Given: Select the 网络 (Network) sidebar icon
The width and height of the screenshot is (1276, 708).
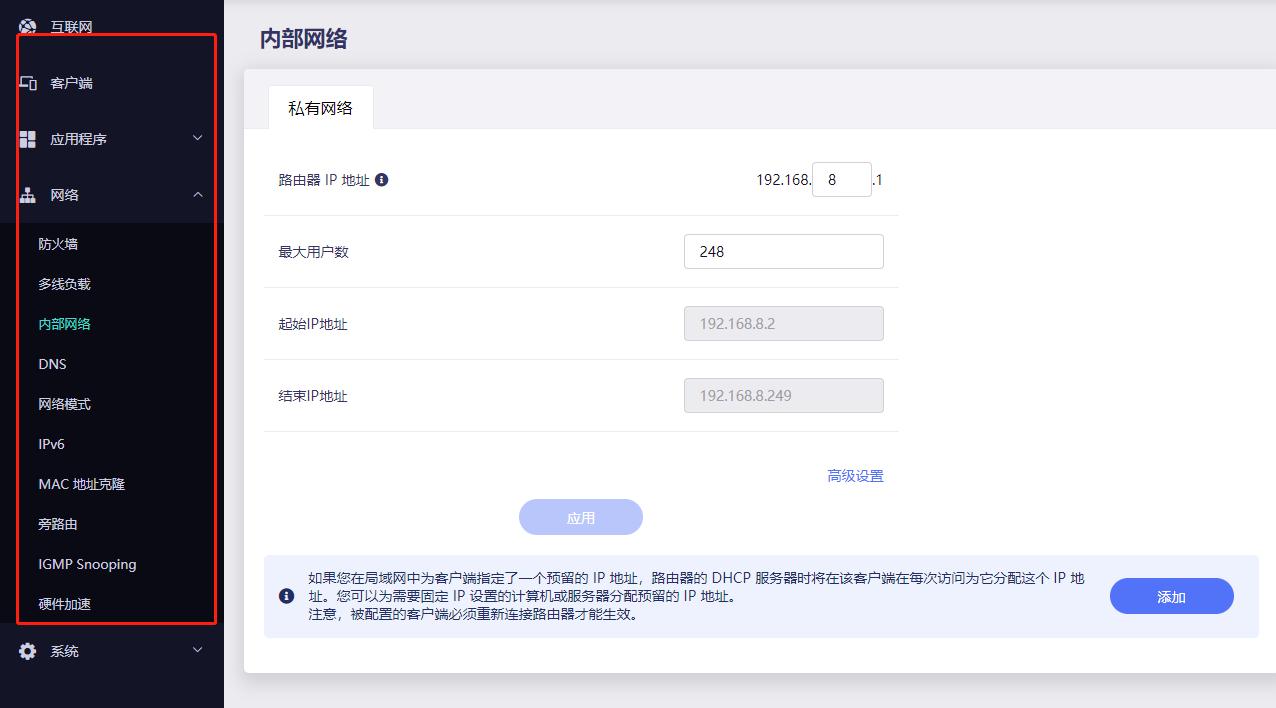Looking at the screenshot, I should click(28, 194).
